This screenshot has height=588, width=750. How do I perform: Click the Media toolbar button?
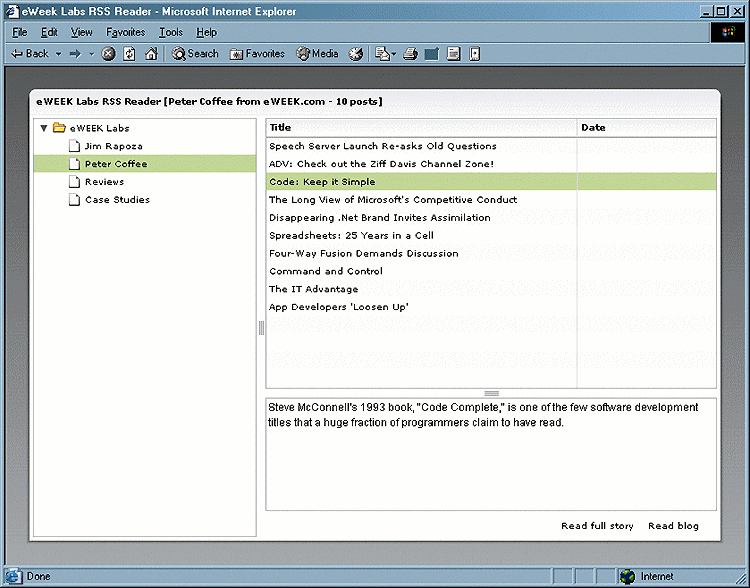tap(317, 54)
